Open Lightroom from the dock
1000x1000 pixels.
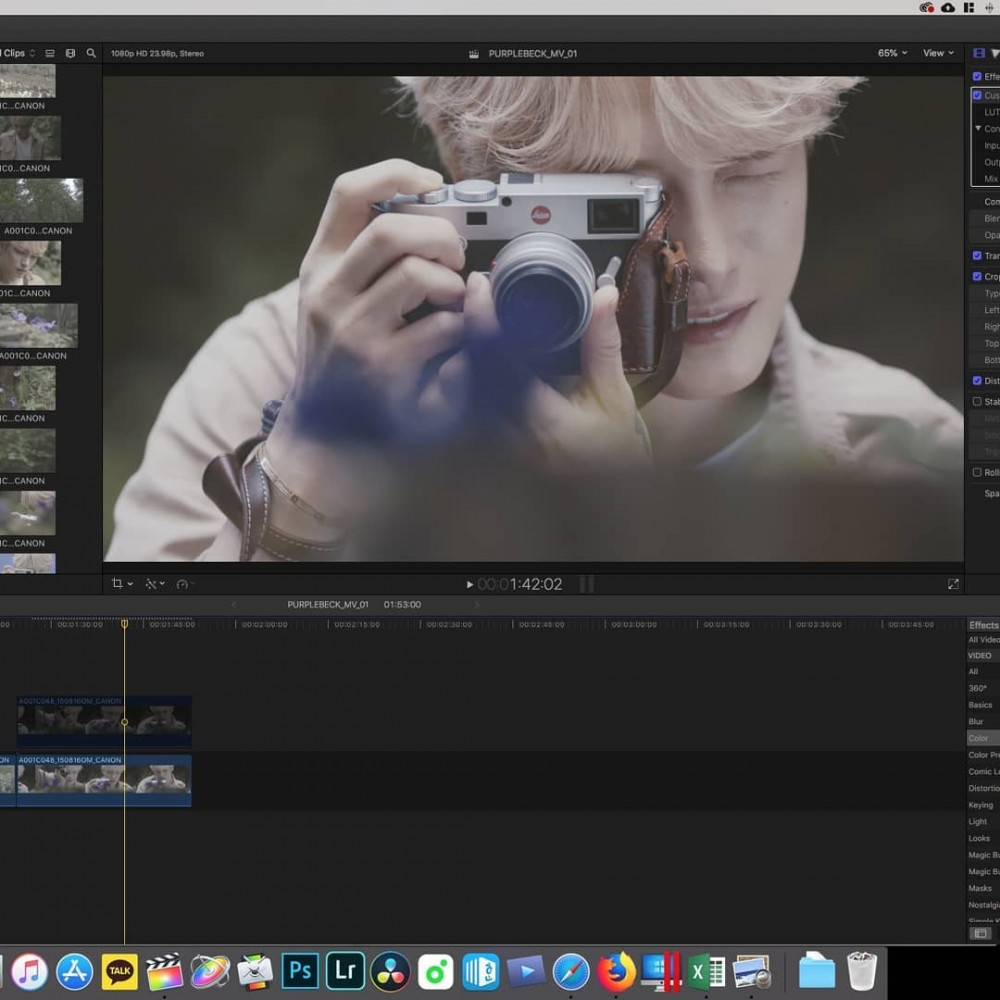click(345, 971)
